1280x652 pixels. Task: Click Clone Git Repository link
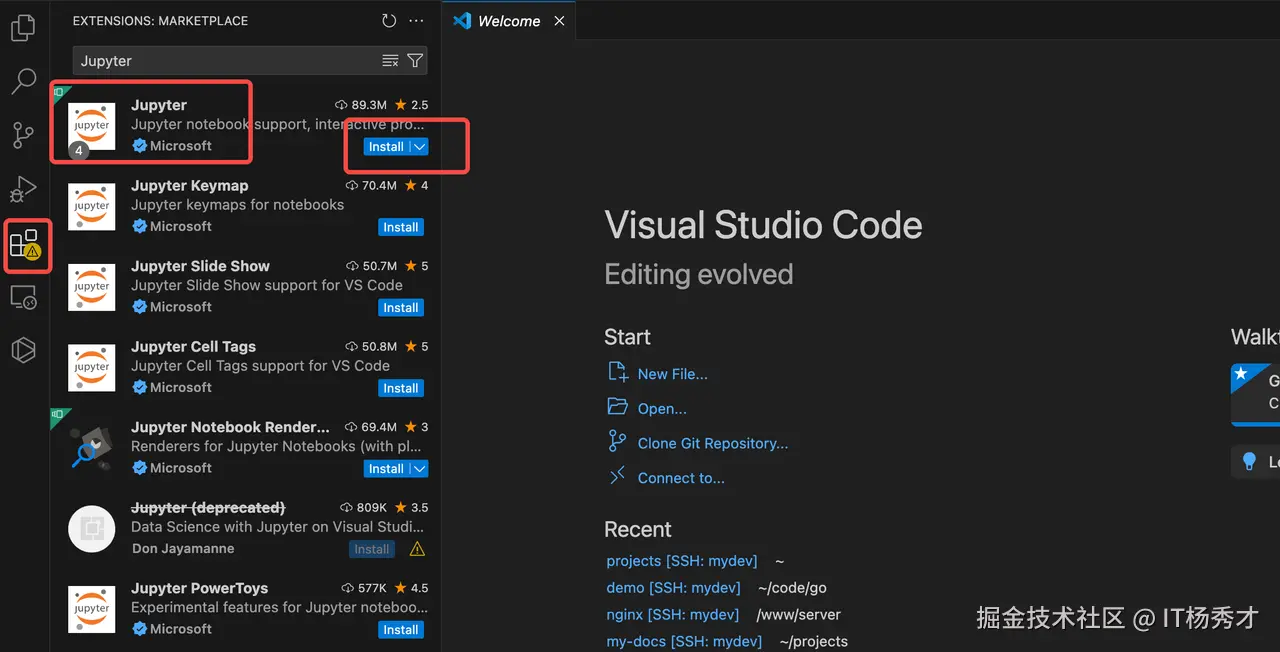coord(712,443)
